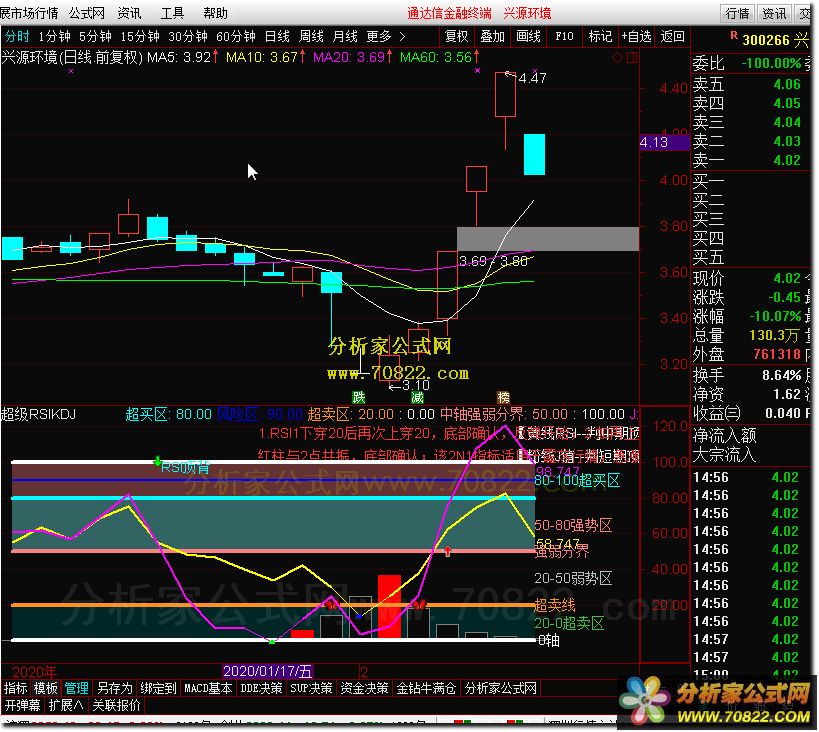Open the 指标 indicator tab
The height and width of the screenshot is (732, 819).
(x=15, y=688)
